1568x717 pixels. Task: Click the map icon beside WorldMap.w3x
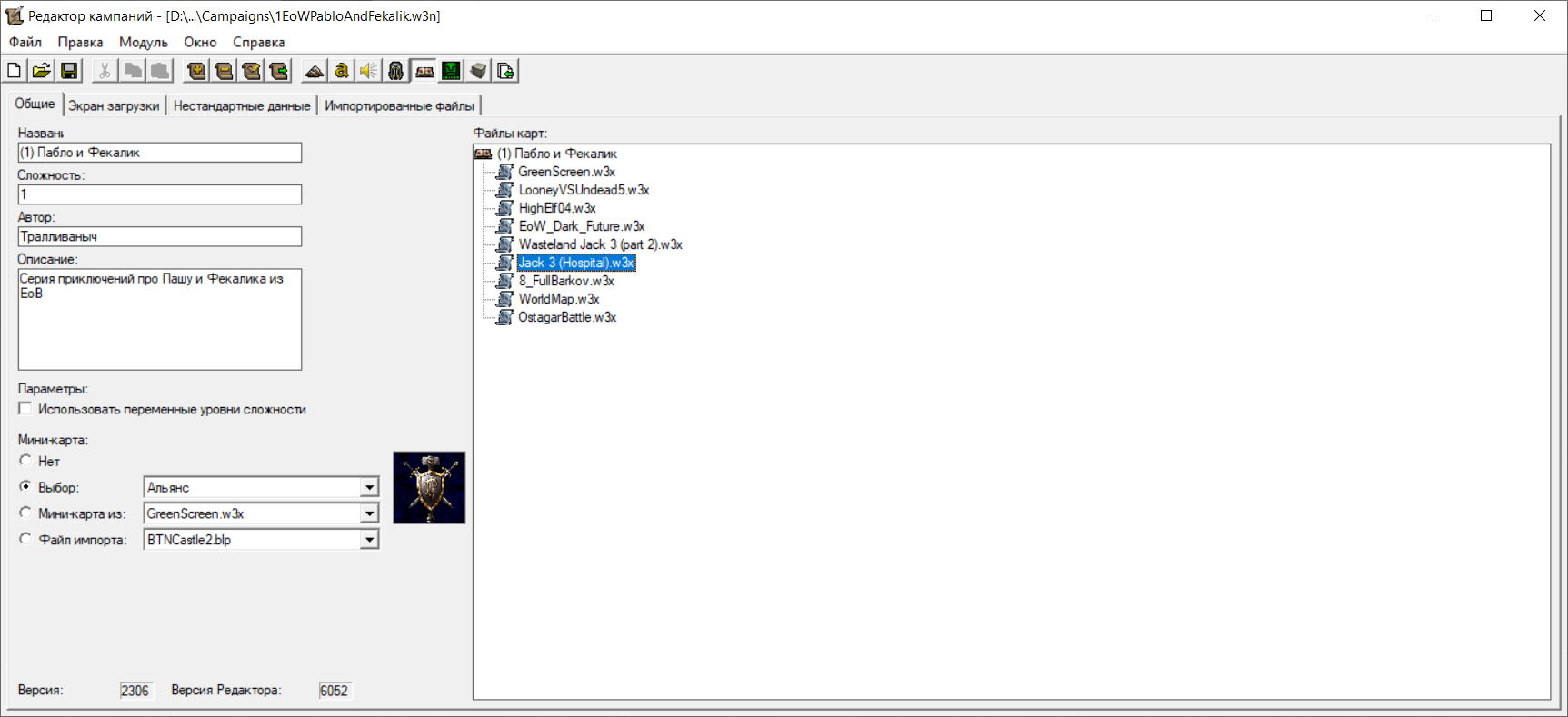pyautogui.click(x=504, y=299)
